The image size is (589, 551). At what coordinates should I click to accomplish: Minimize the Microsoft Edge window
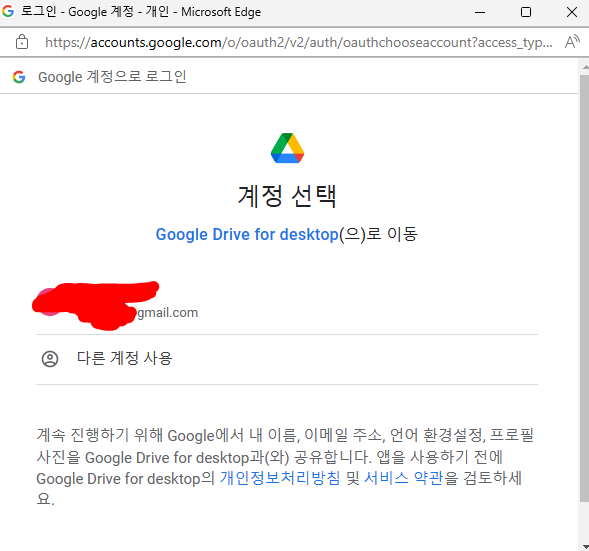pyautogui.click(x=480, y=12)
